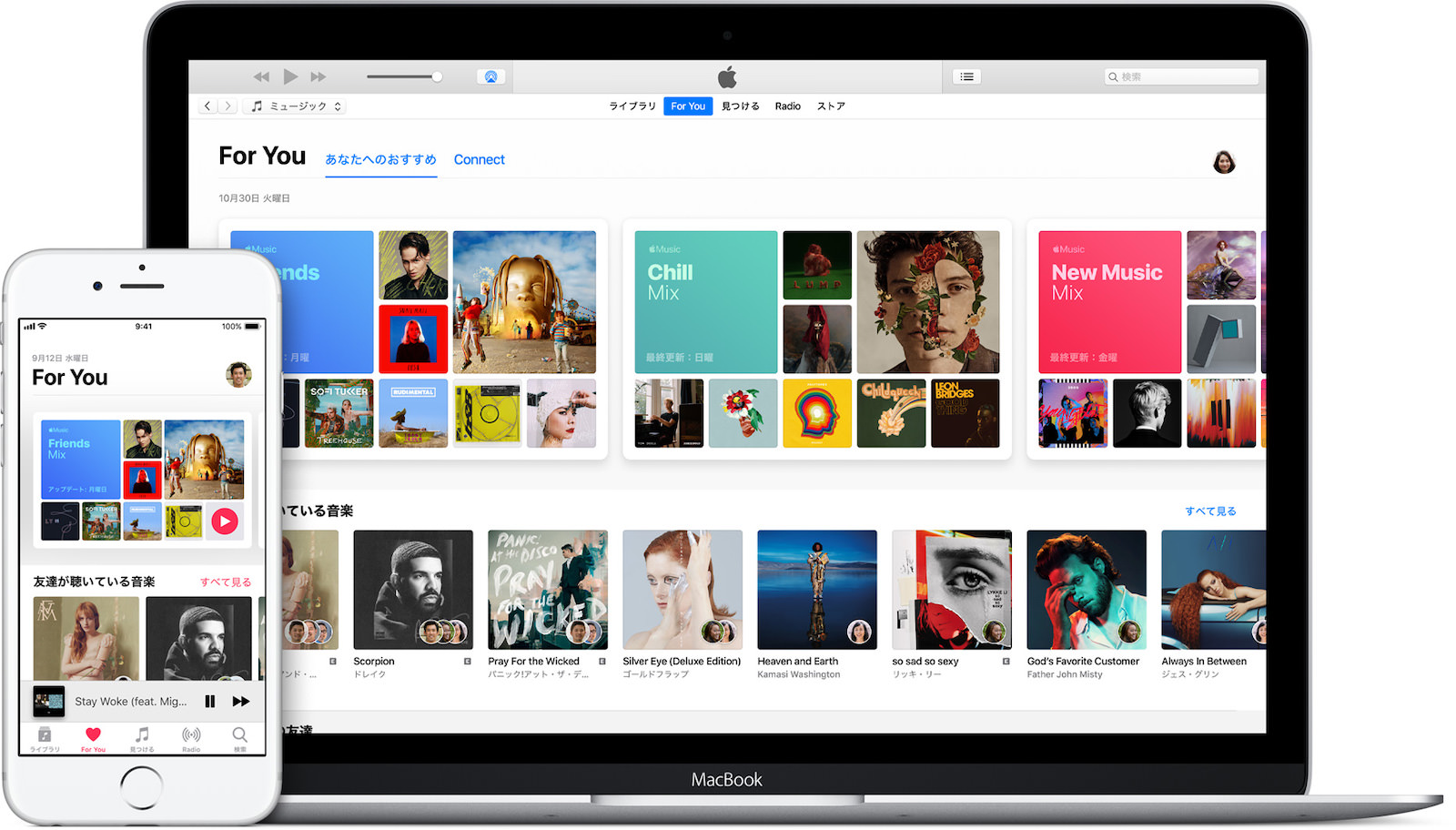This screenshot has height=830, width=1456.
Task: Click すべて見る link in iTunes window
Action: click(x=1210, y=511)
